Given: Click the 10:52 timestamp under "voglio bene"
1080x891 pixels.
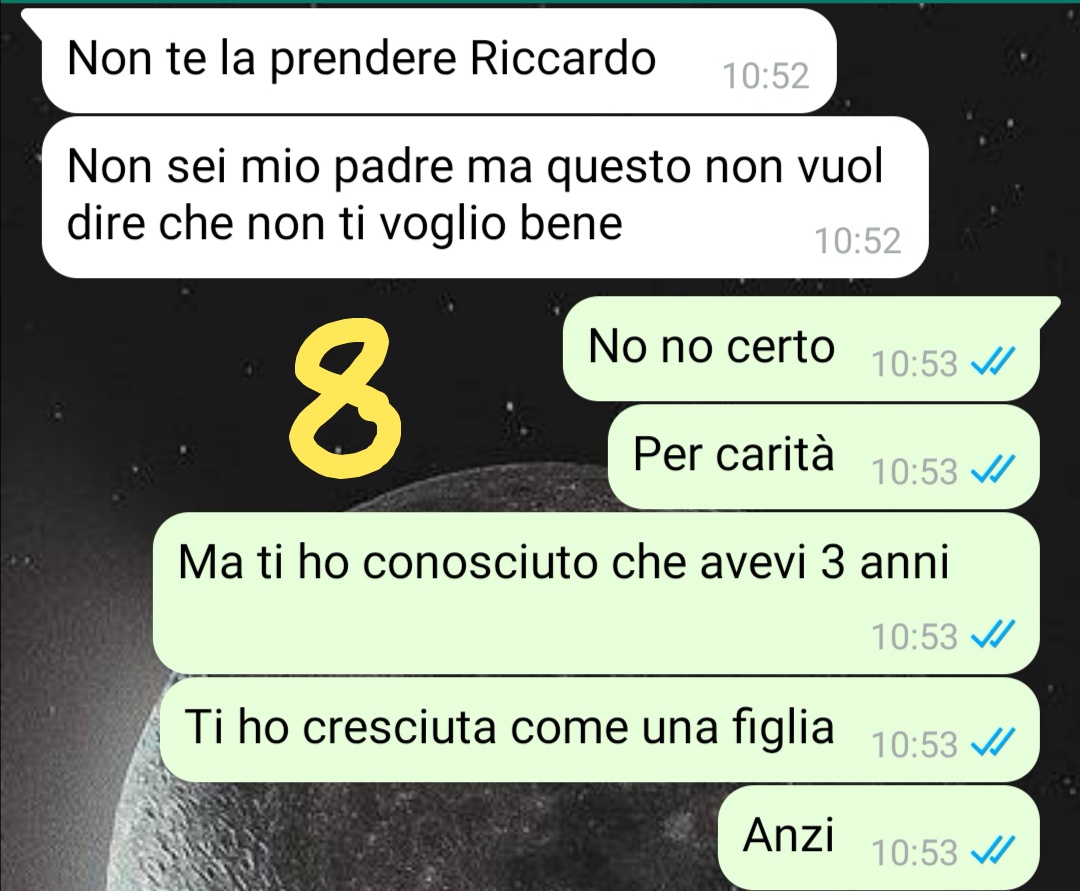Looking at the screenshot, I should tap(858, 241).
